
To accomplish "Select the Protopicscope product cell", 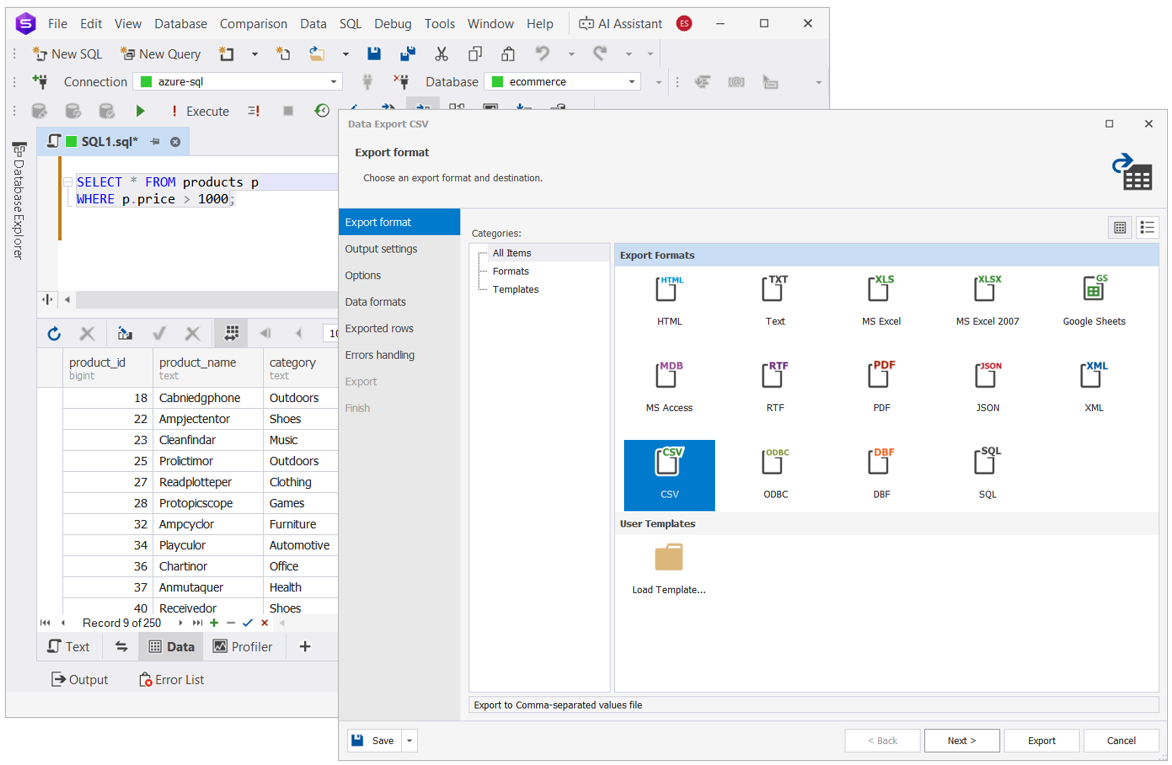I will tap(208, 503).
